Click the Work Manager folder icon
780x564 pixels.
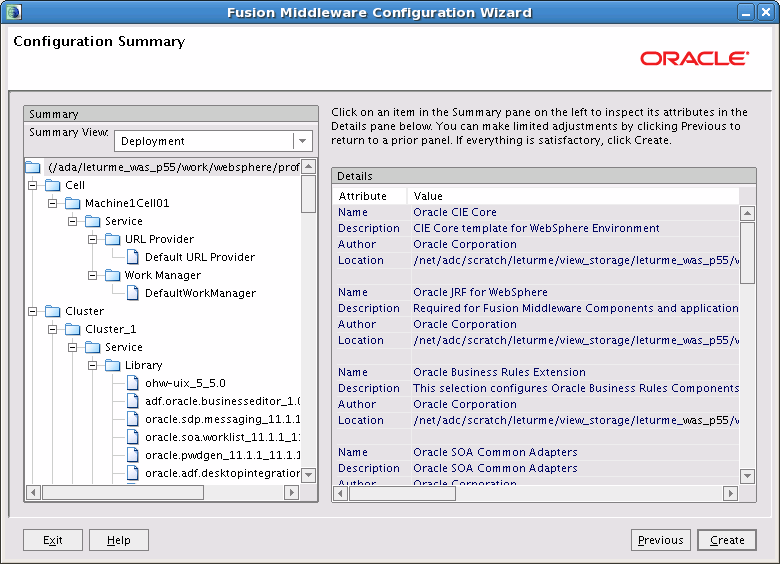[x=112, y=275]
